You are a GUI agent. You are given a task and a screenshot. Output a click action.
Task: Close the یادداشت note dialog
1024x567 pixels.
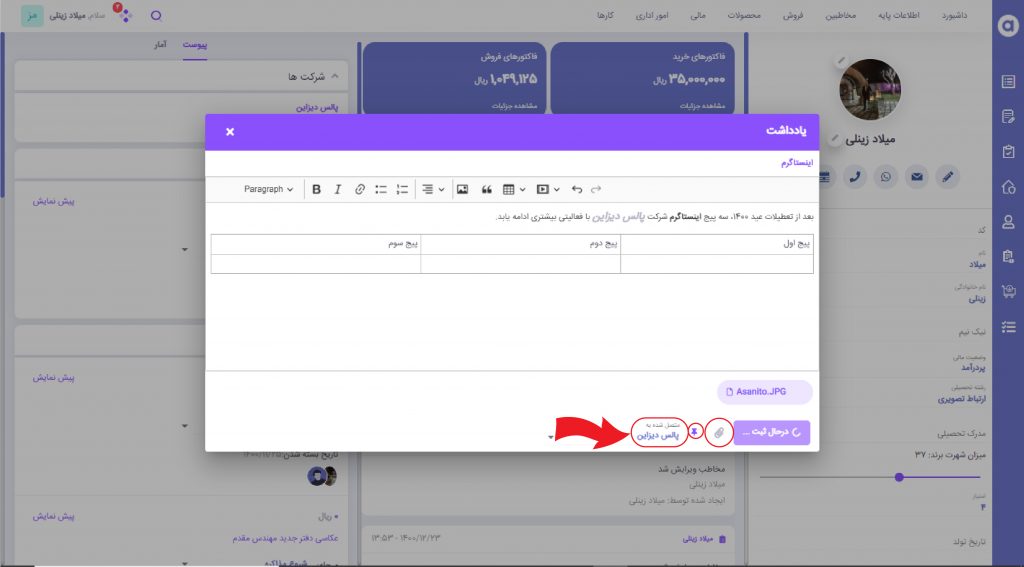coord(230,131)
